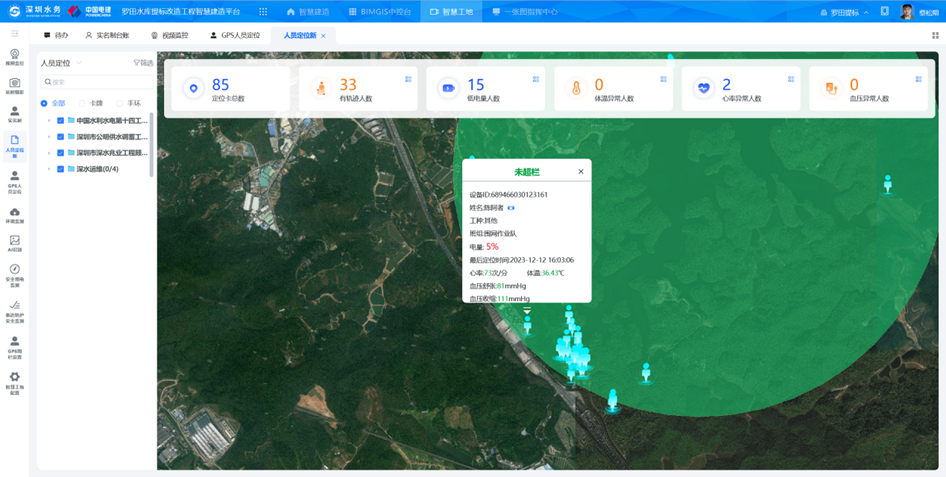946x477 pixels.
Task: Select the 手环 radio button
Action: [x=120, y=103]
